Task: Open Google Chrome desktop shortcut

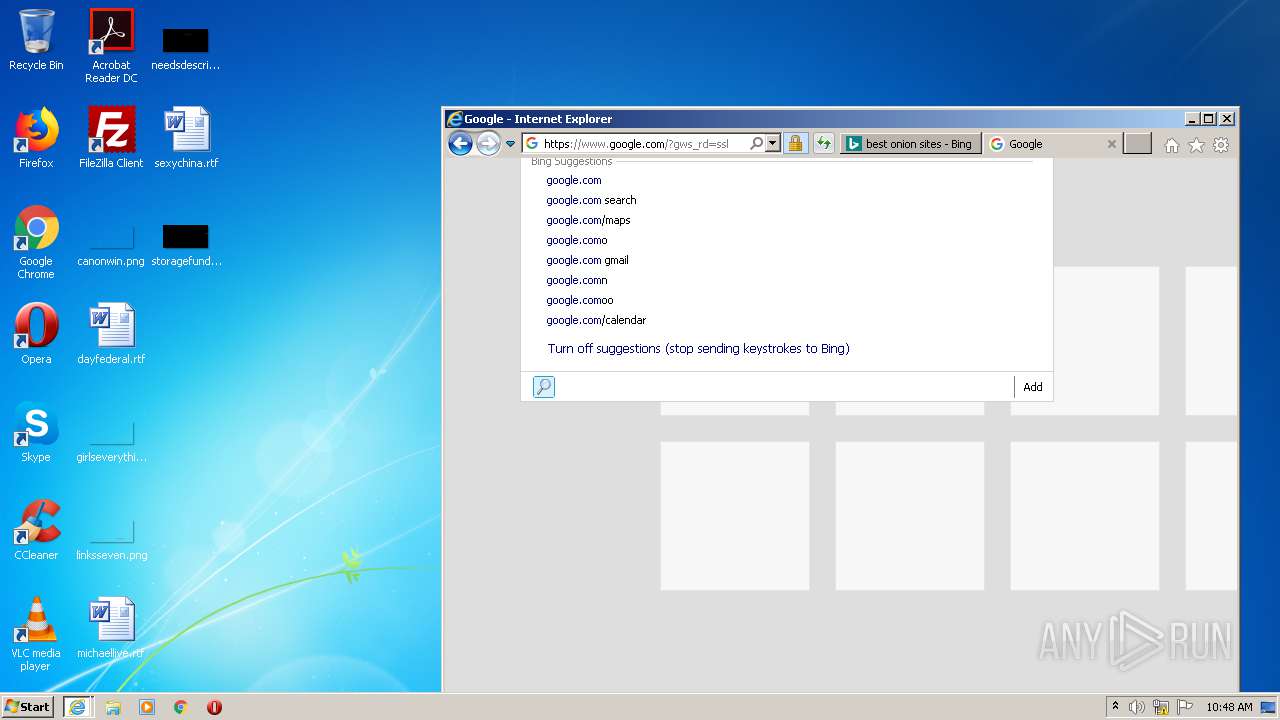Action: click(x=36, y=242)
